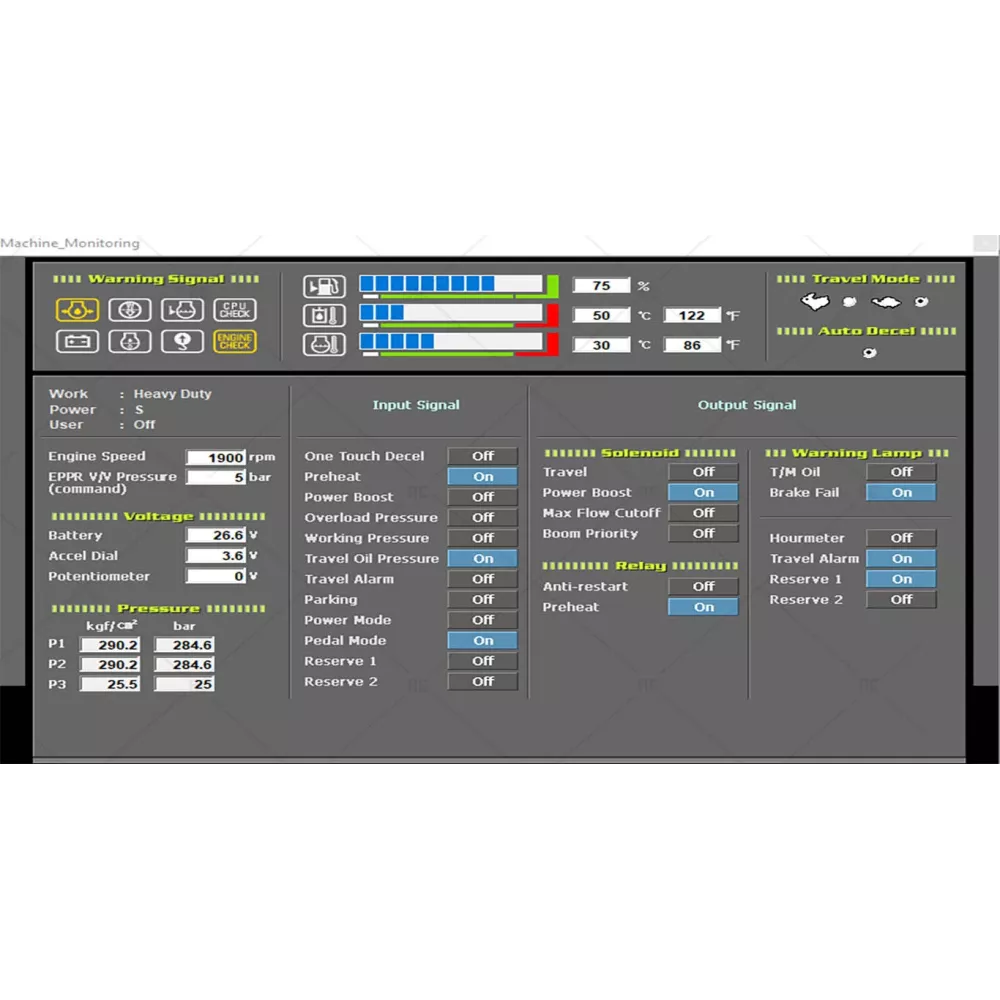
Task: Click the fuel level gauge icon
Action: pyautogui.click(x=324, y=286)
